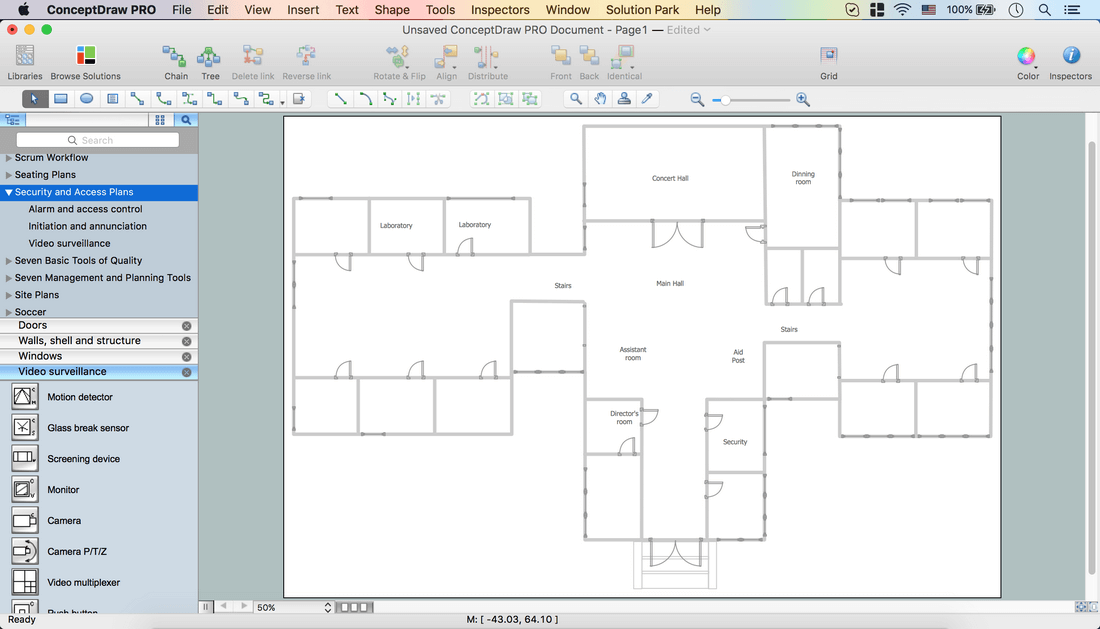Open Browse Solutions

click(86, 62)
